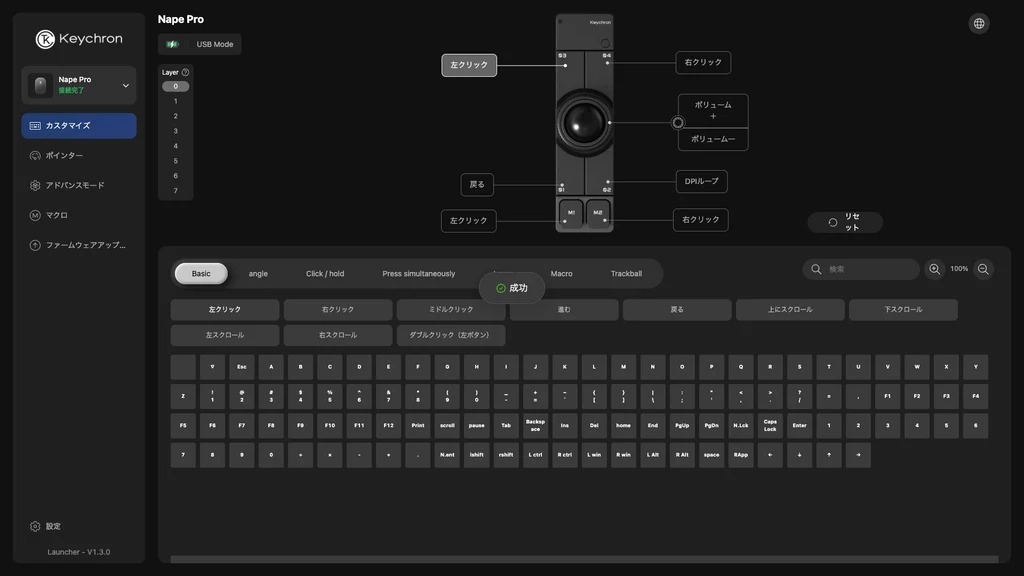Open ファームウェアアップデート in the sidebar
The height and width of the screenshot is (576, 1024).
pyautogui.click(x=78, y=245)
